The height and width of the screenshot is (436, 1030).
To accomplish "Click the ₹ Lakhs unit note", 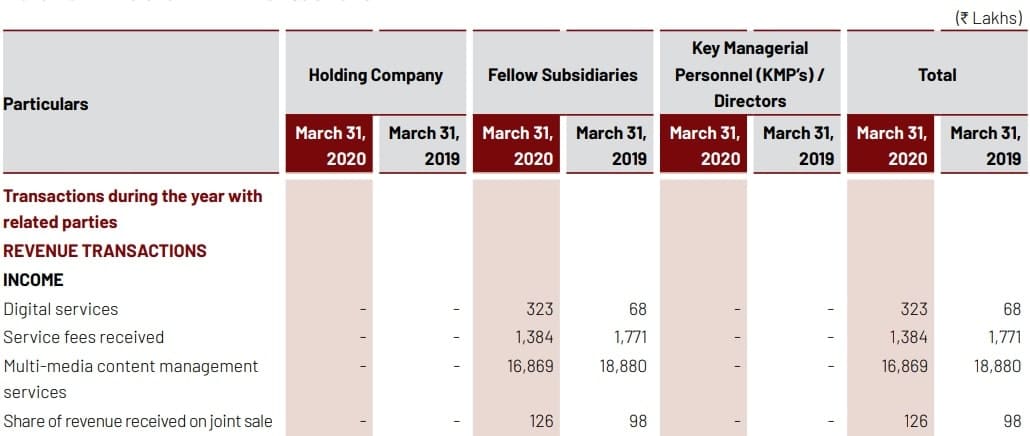I will [989, 17].
